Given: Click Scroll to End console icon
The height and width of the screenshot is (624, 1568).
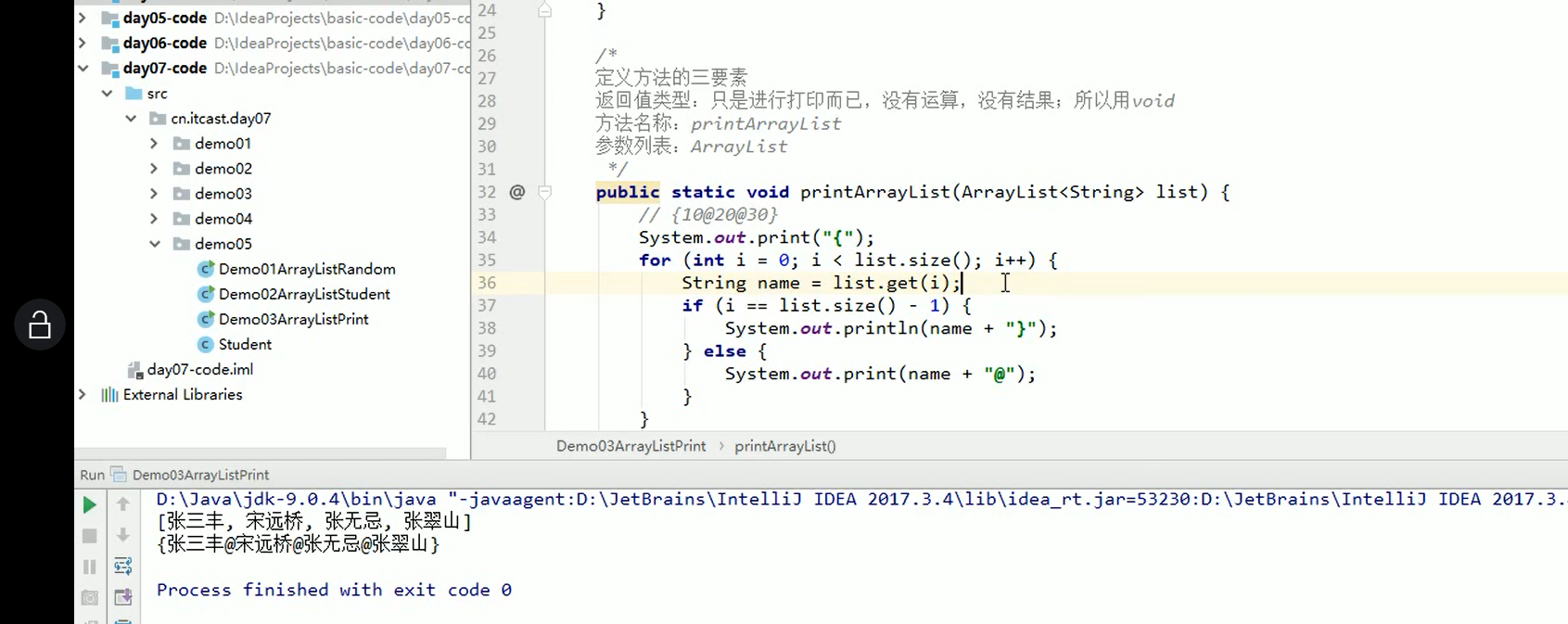Looking at the screenshot, I should coord(122,598).
